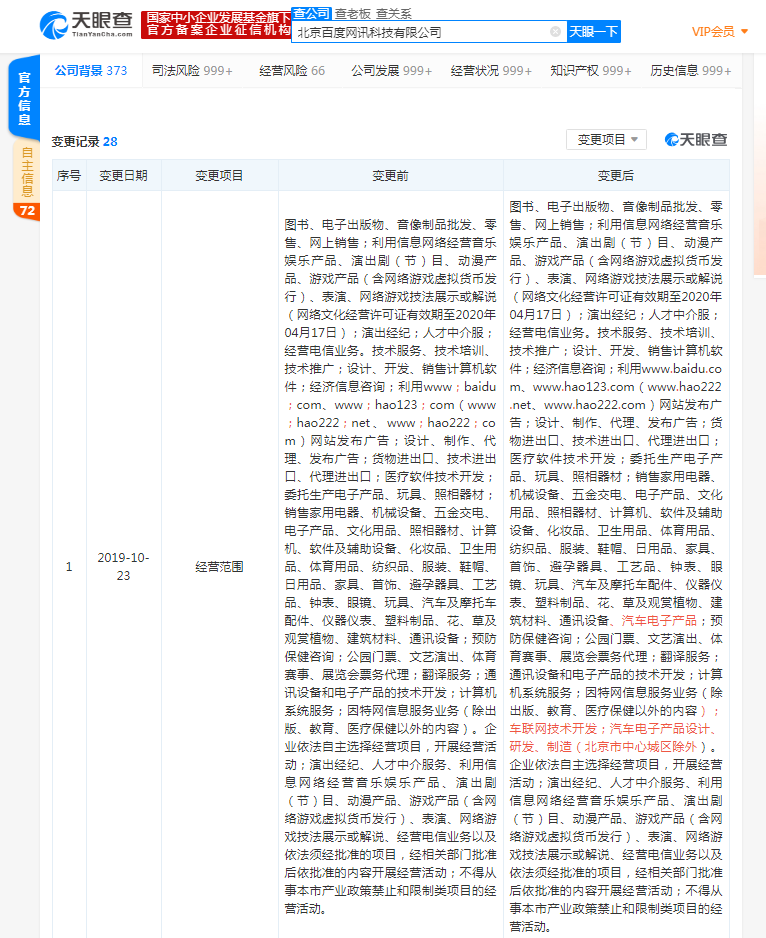This screenshot has width=766, height=938.
Task: Open the 公司背景 373 tab
Action: point(91,71)
